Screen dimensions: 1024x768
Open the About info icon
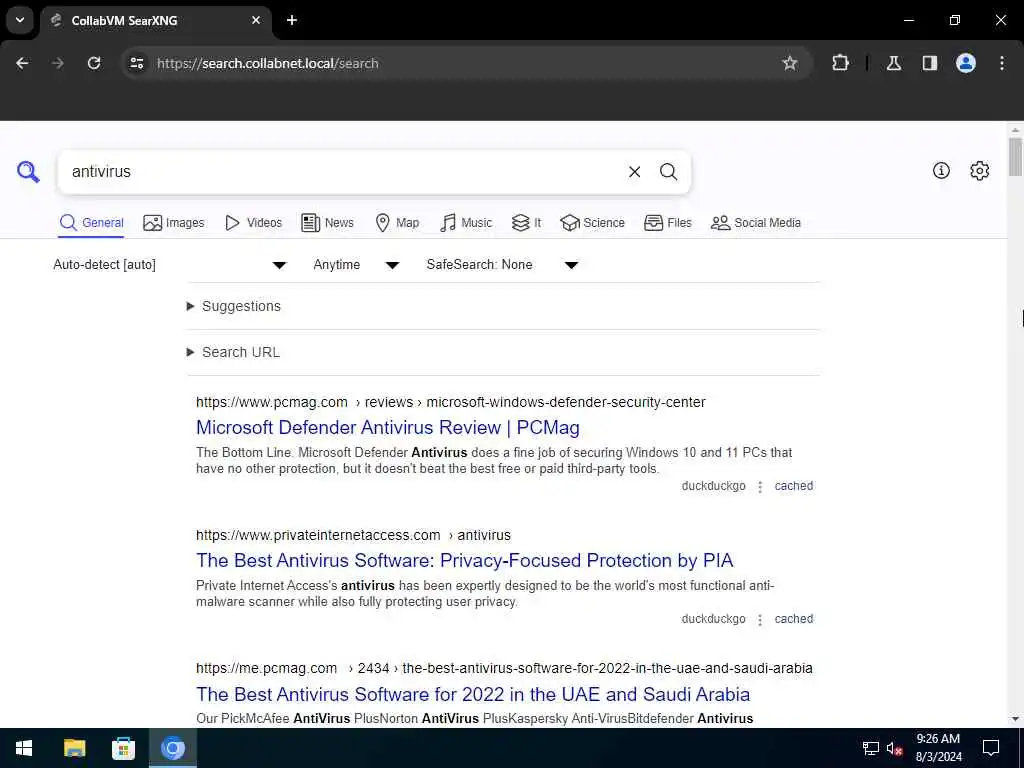[941, 170]
